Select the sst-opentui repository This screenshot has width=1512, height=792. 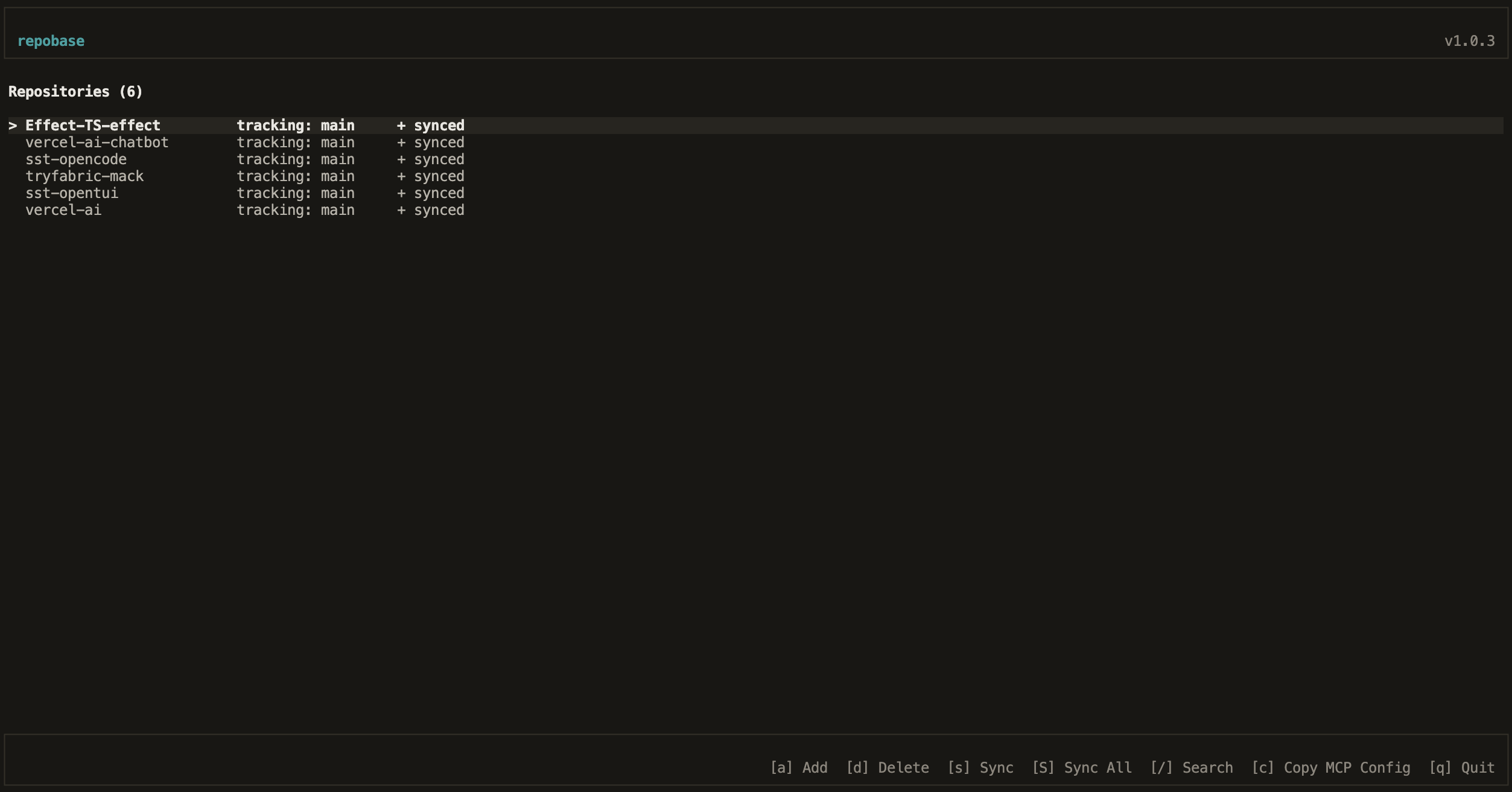point(72,193)
